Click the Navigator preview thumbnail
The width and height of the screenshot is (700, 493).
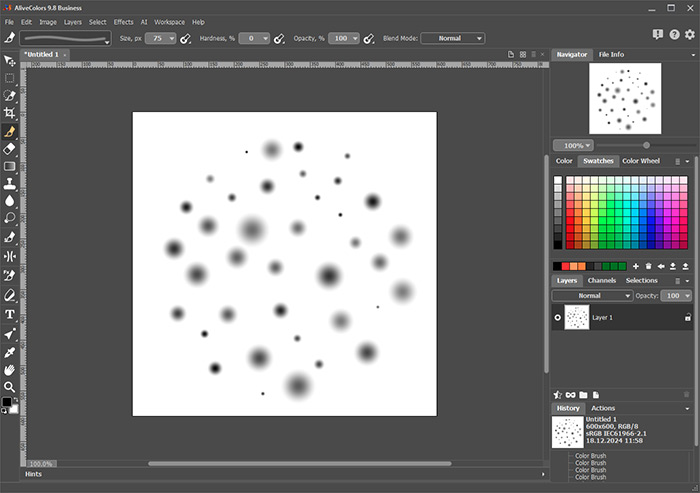click(625, 99)
